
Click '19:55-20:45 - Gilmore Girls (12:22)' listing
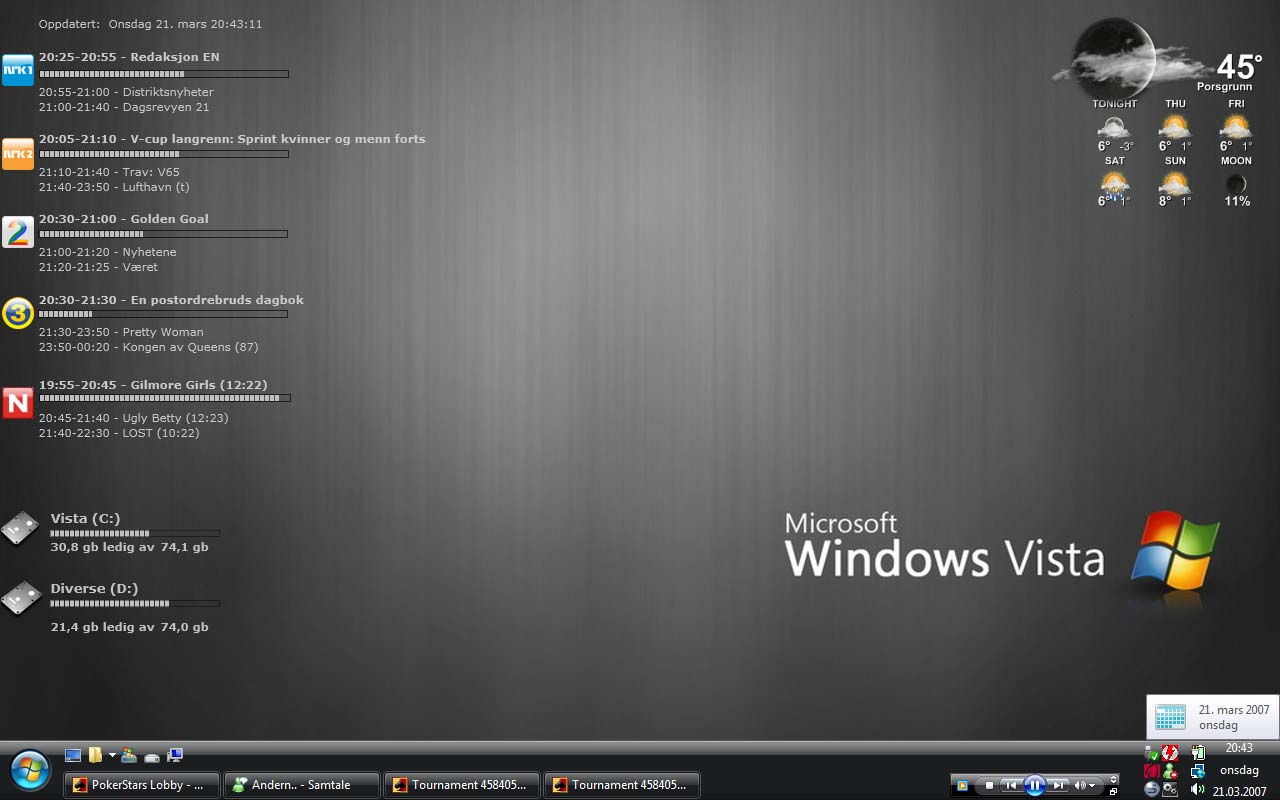coord(153,385)
